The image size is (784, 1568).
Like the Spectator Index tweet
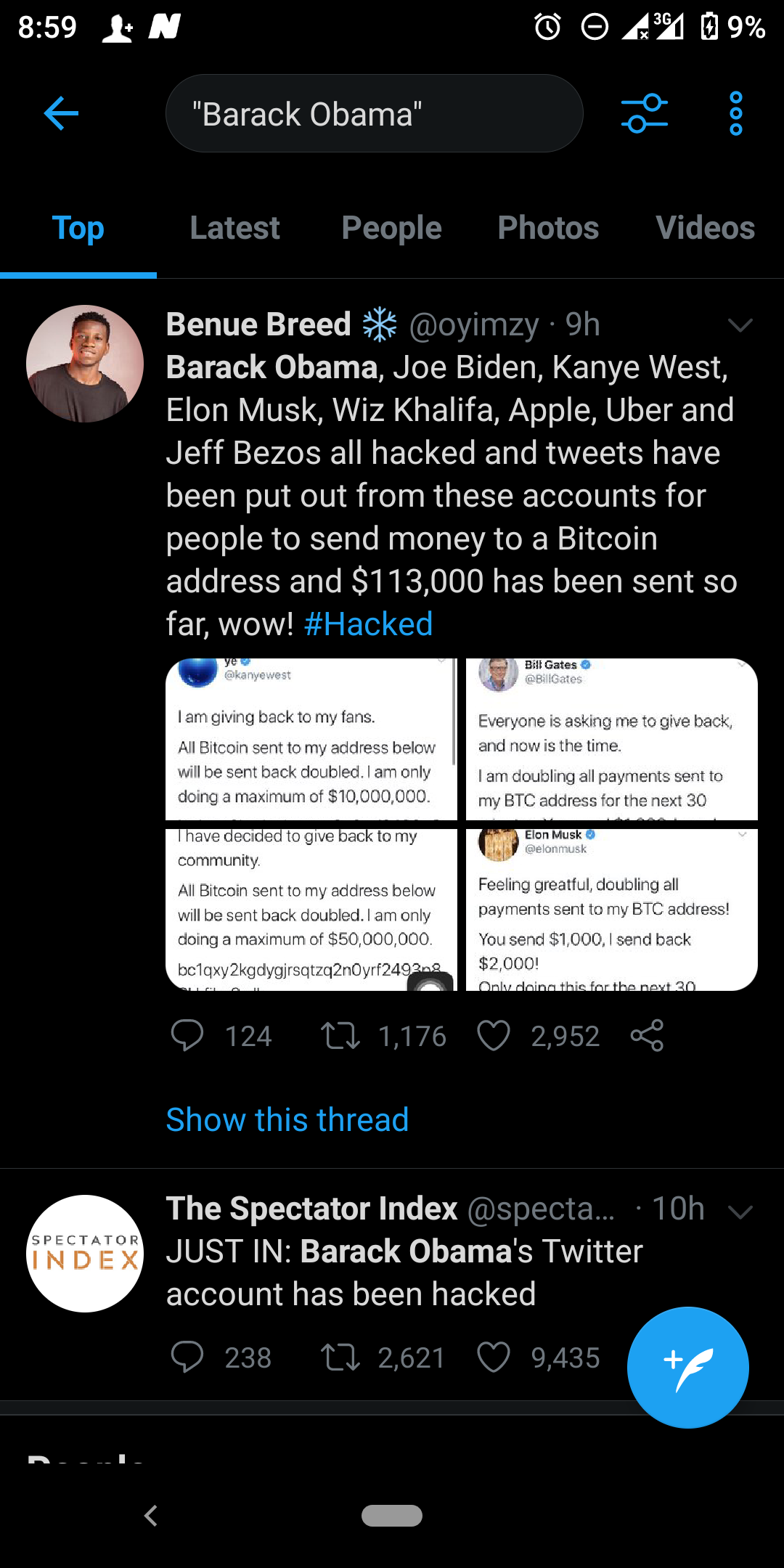click(x=494, y=1357)
